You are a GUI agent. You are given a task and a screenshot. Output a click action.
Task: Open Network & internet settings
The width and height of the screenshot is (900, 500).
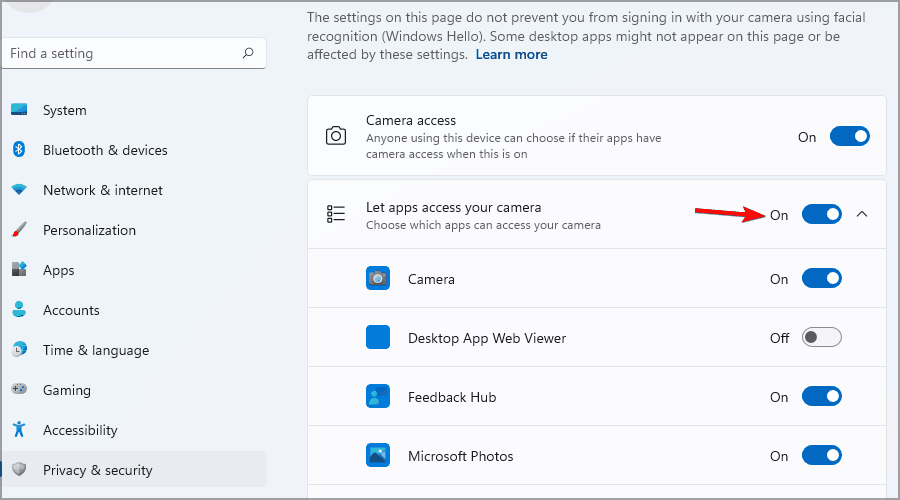coord(102,190)
